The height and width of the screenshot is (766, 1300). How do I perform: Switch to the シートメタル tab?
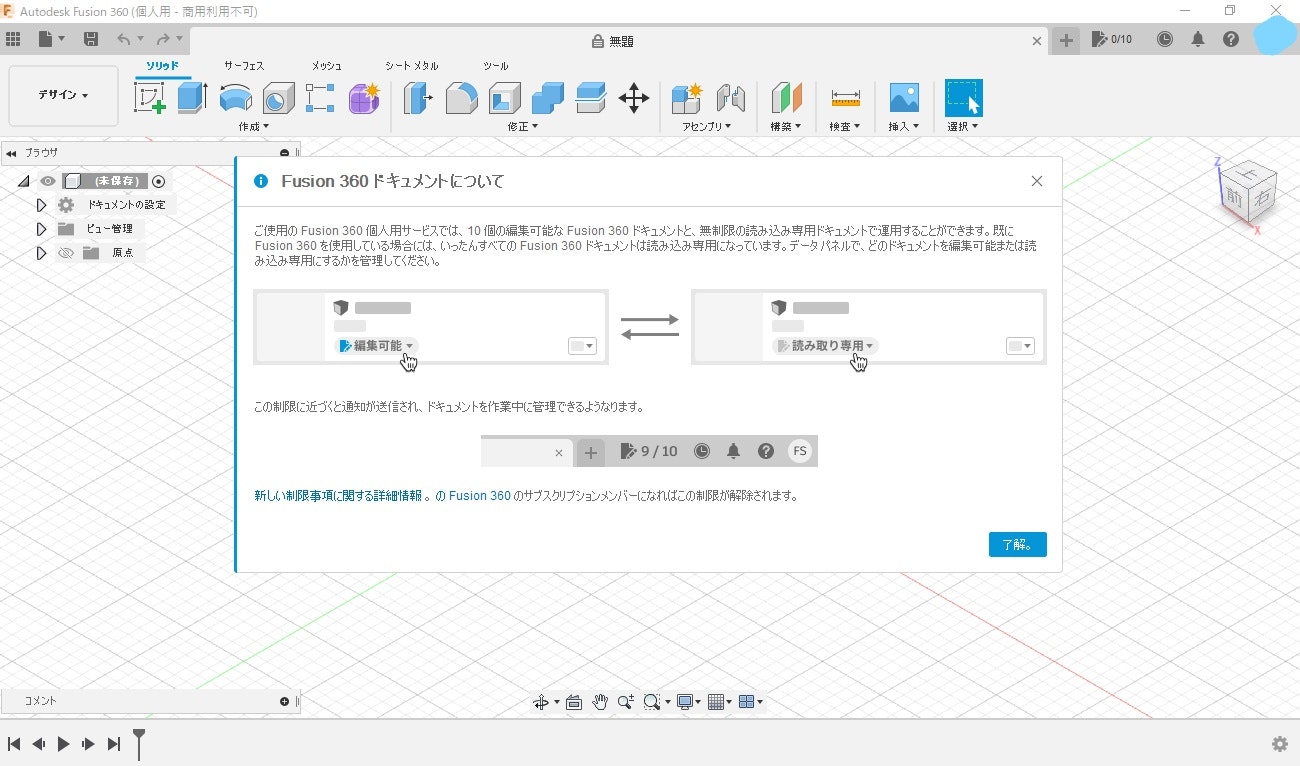(412, 66)
